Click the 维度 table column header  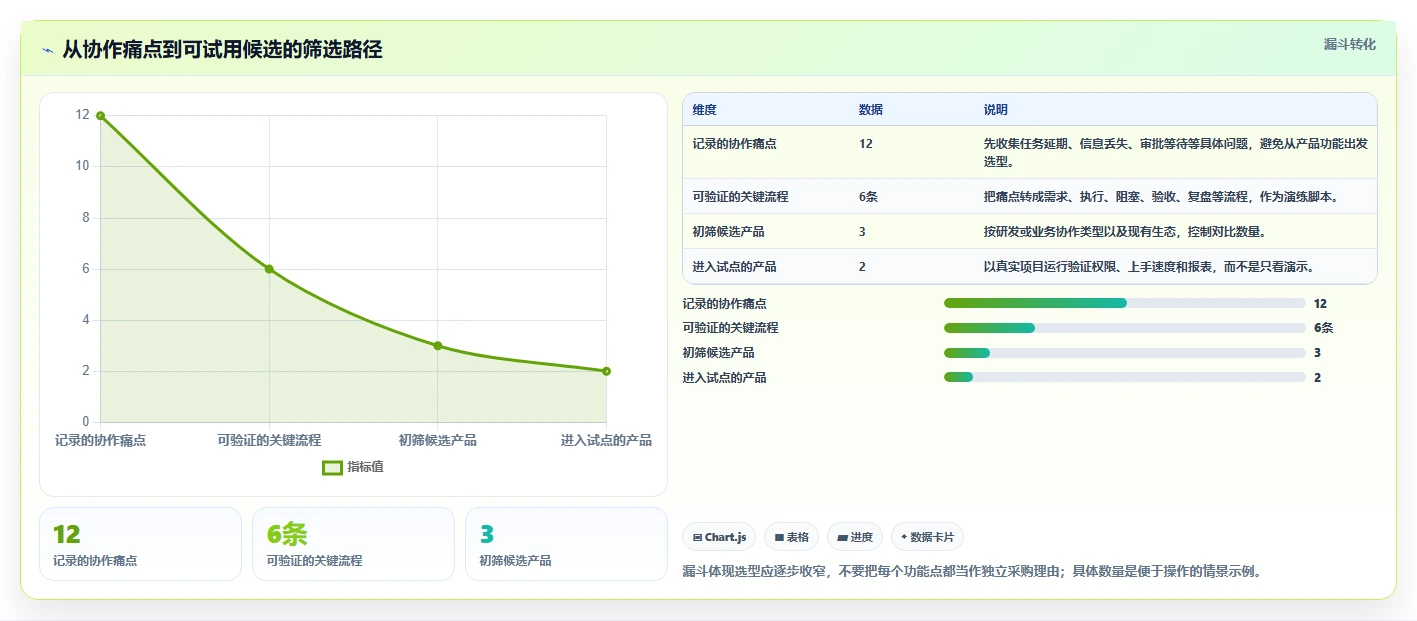point(704,110)
